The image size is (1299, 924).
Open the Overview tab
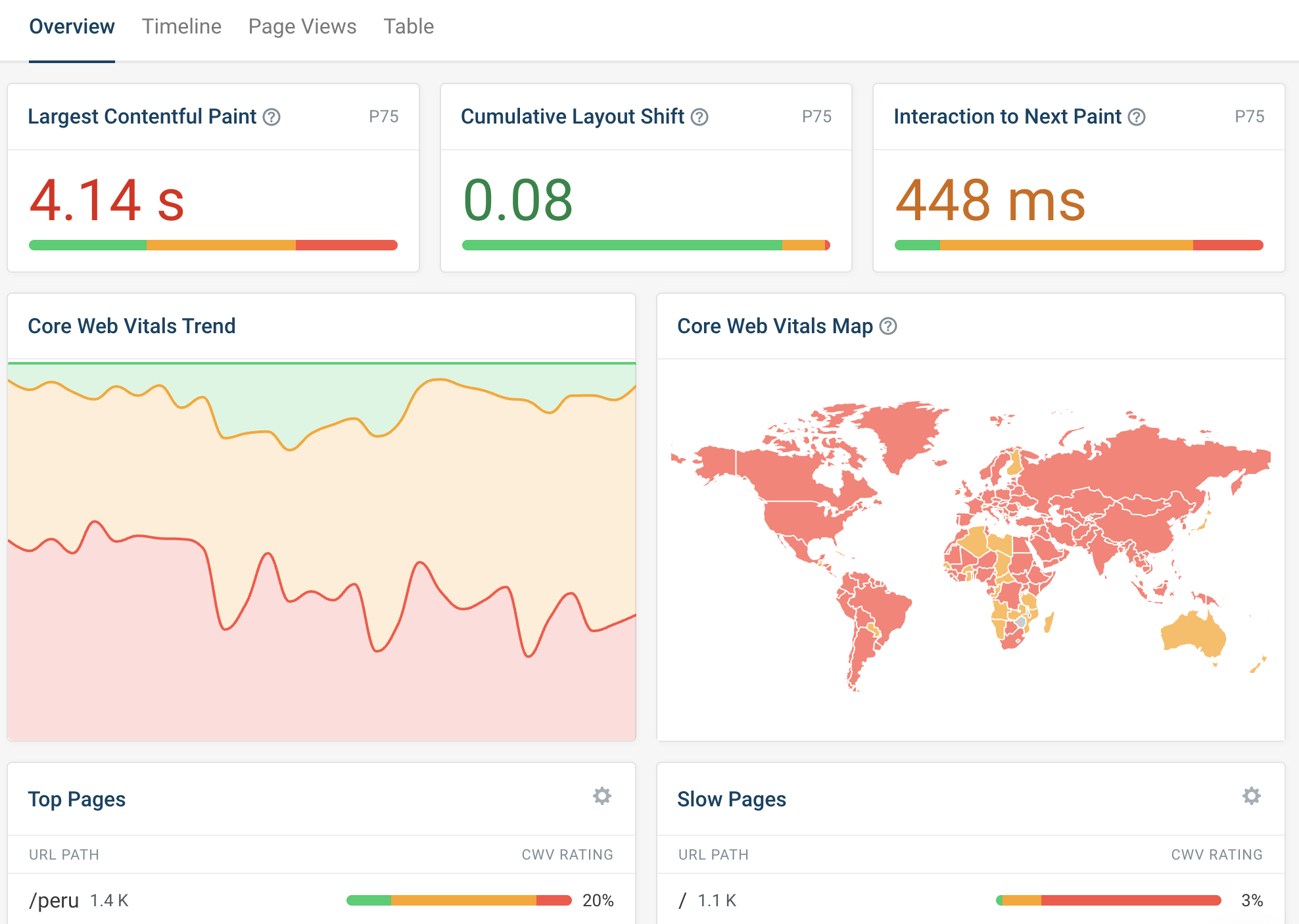(x=72, y=27)
